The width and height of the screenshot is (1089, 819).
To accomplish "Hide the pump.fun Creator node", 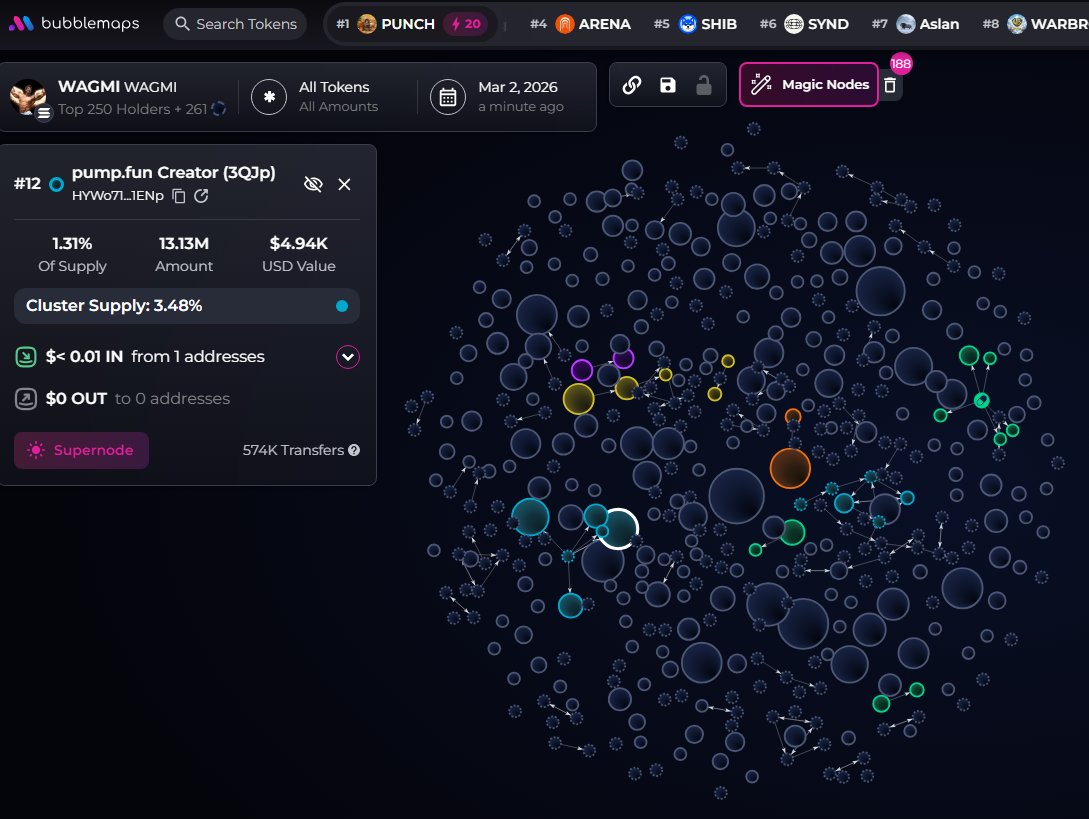I will (x=313, y=184).
